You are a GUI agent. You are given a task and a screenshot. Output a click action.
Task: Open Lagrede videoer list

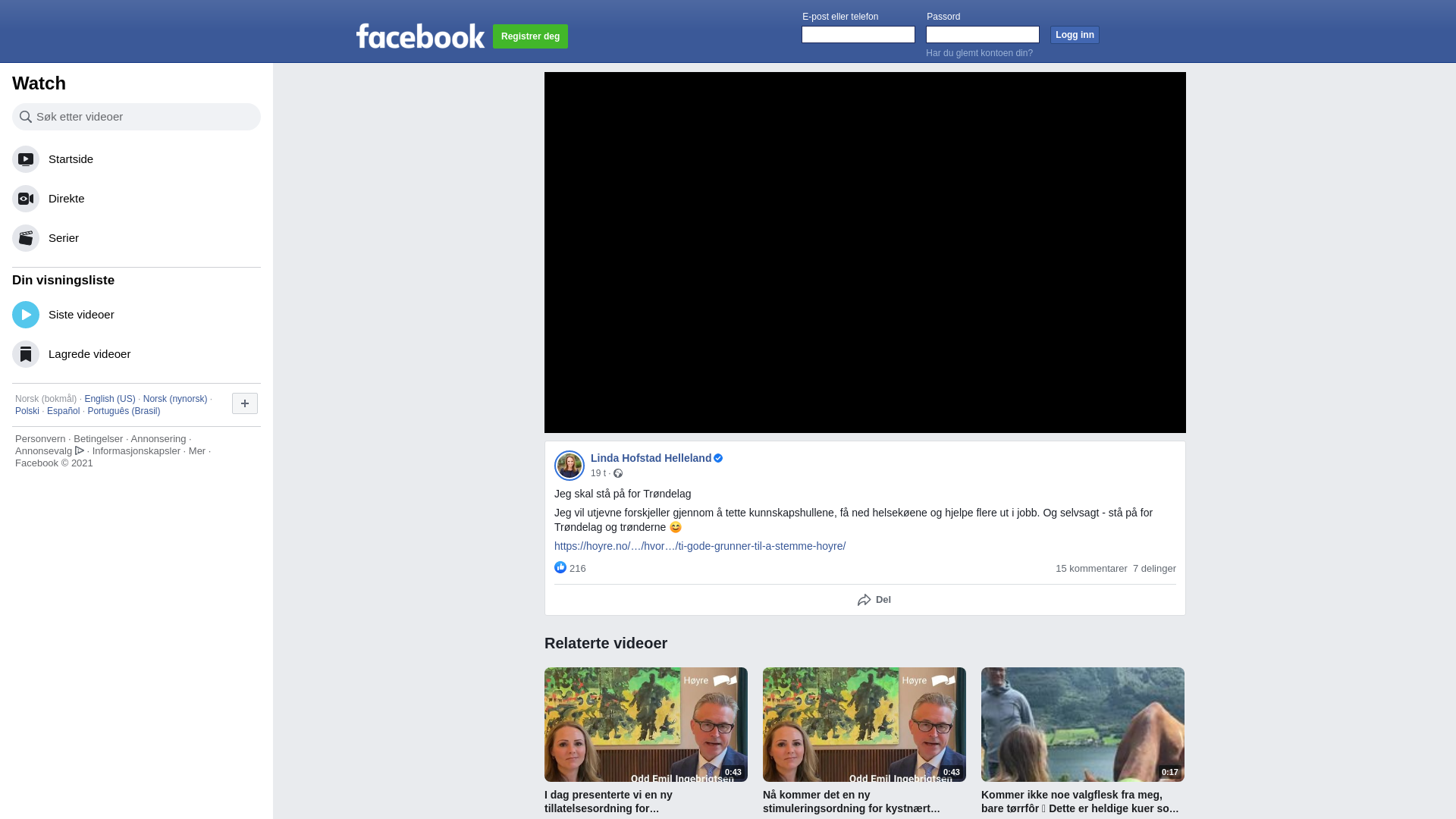136,354
